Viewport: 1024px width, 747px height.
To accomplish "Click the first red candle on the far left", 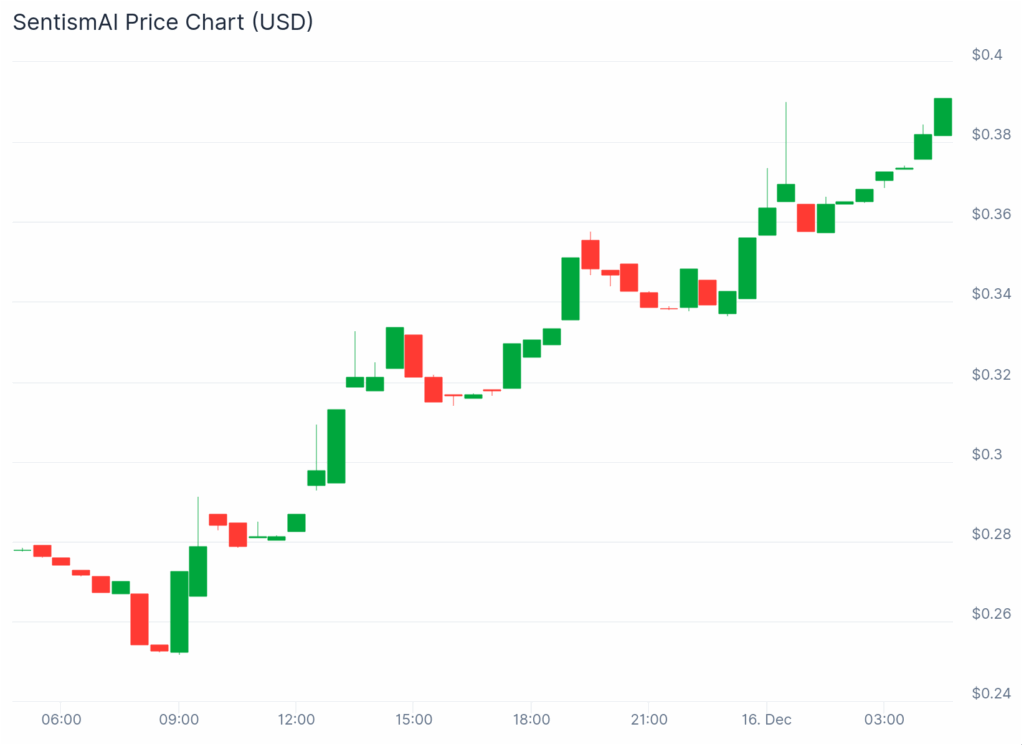I will coord(42,550).
